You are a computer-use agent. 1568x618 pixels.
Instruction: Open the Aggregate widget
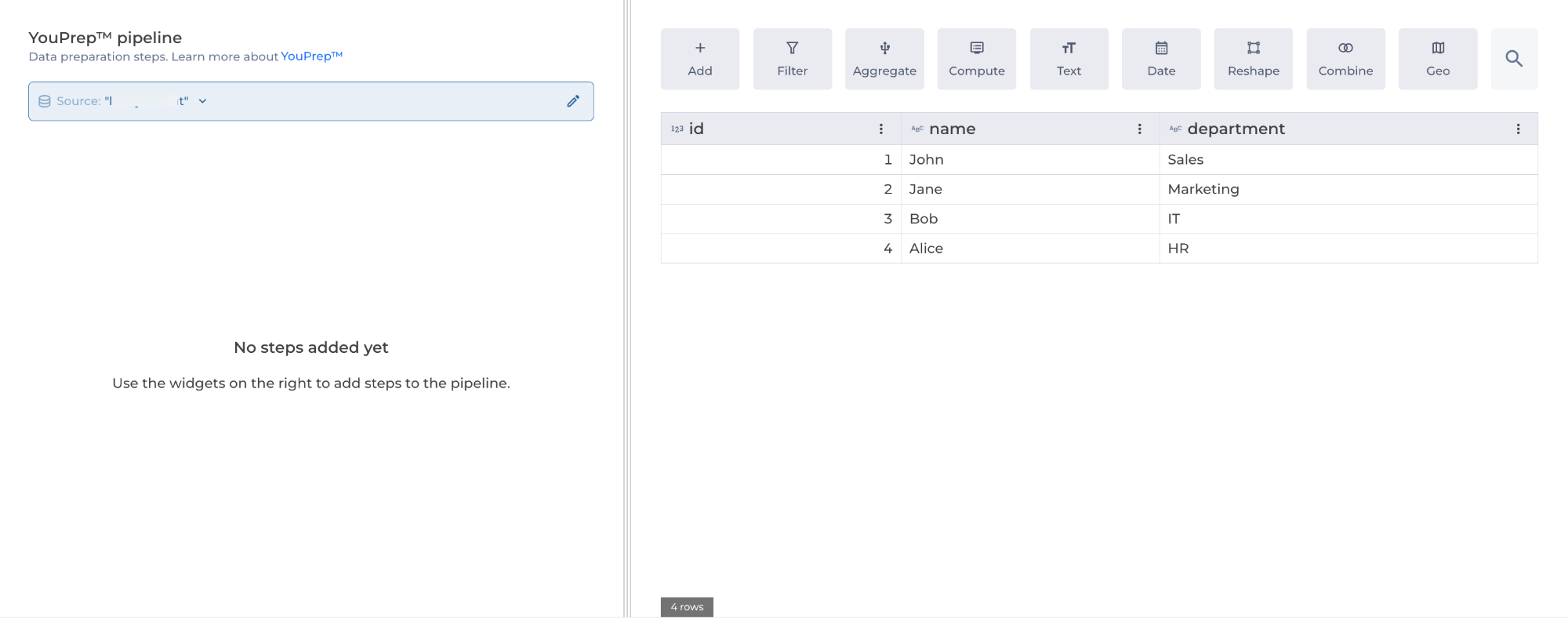(884, 59)
